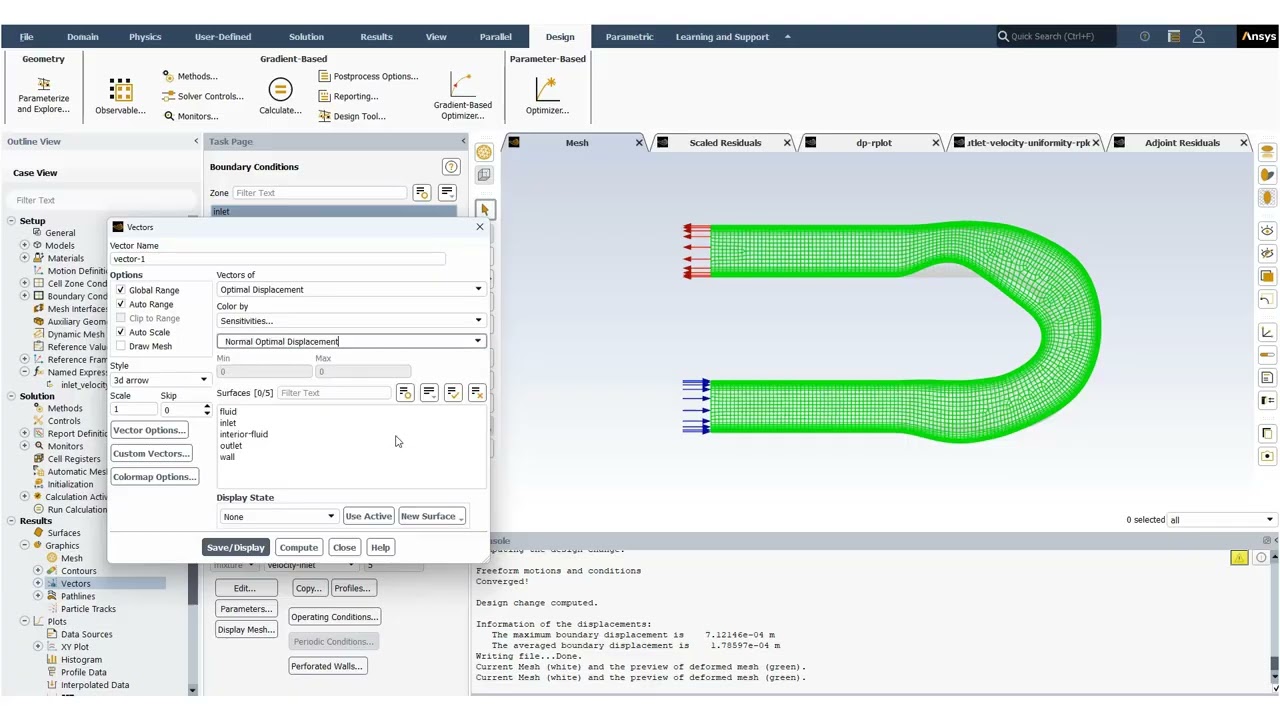The height and width of the screenshot is (720, 1280).
Task: Click Vector Name input field
Action: click(277, 259)
